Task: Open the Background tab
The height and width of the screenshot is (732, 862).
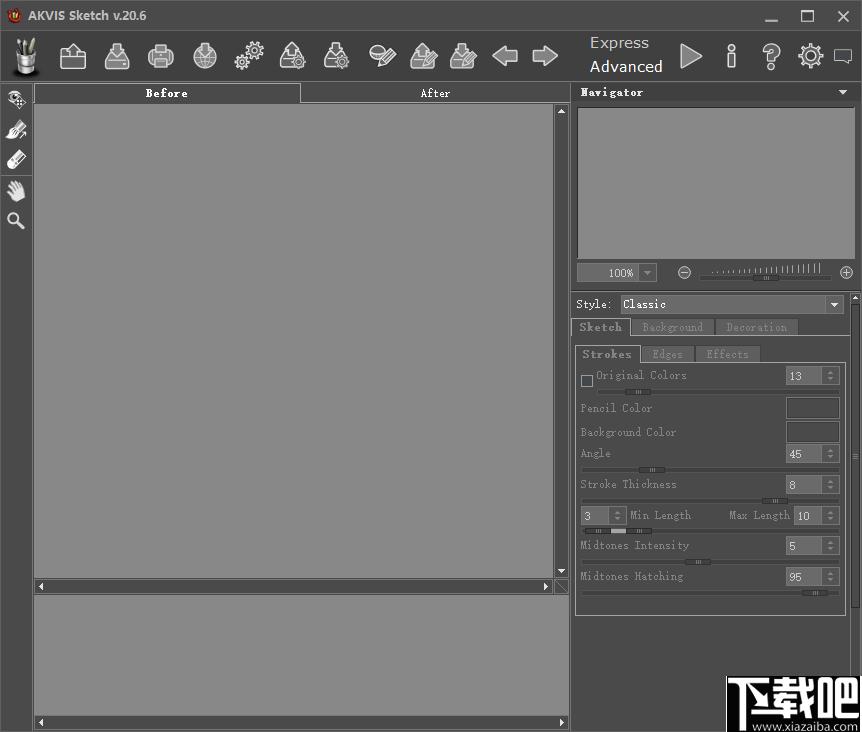Action: (672, 328)
